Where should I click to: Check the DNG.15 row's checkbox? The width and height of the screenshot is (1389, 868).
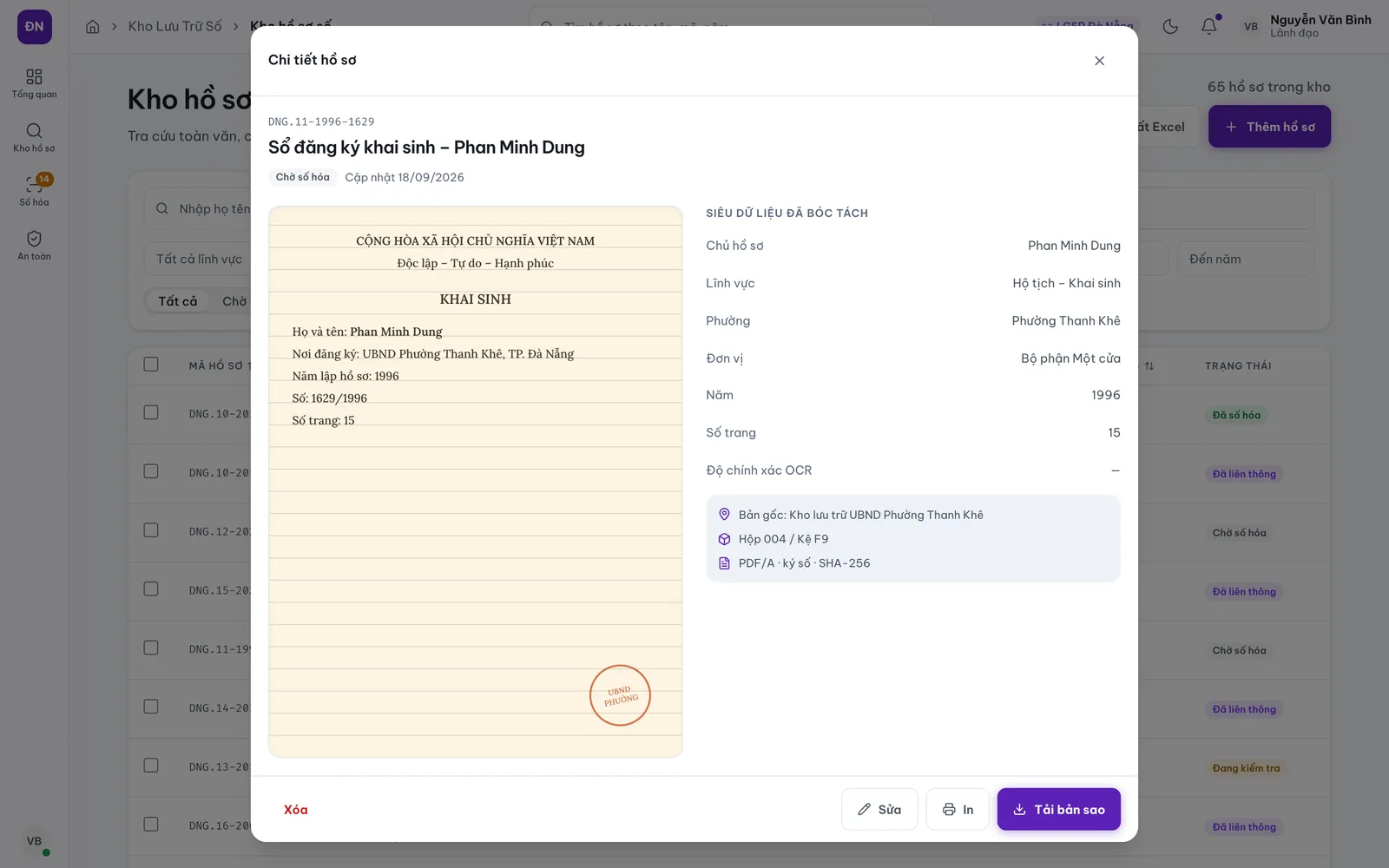pyautogui.click(x=151, y=589)
